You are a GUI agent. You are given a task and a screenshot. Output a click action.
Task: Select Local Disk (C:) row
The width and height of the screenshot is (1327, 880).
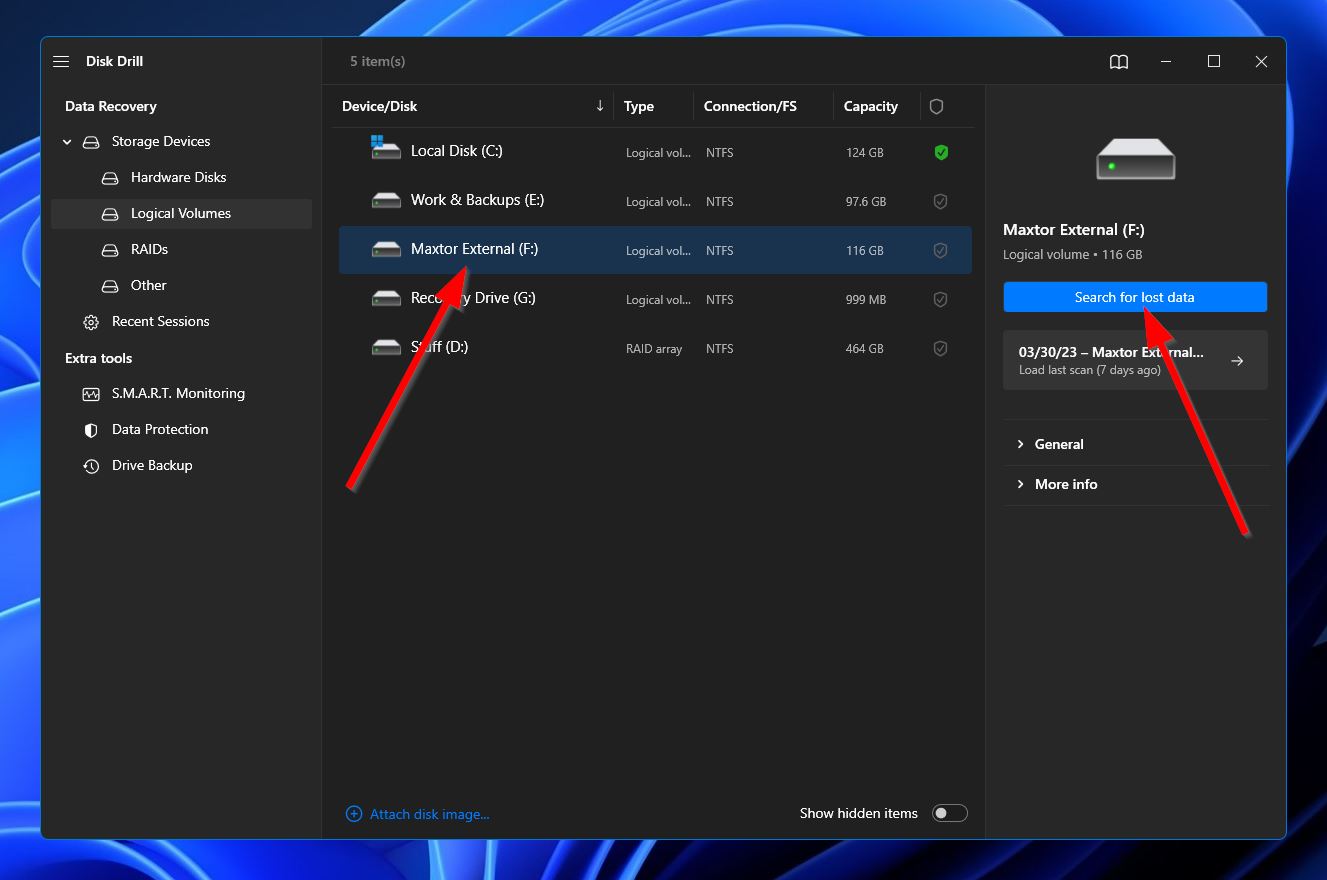[655, 152]
